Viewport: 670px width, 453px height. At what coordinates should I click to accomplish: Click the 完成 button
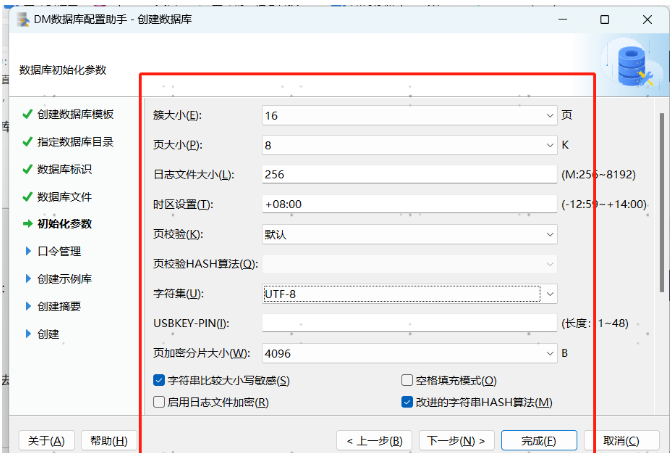tap(539, 441)
